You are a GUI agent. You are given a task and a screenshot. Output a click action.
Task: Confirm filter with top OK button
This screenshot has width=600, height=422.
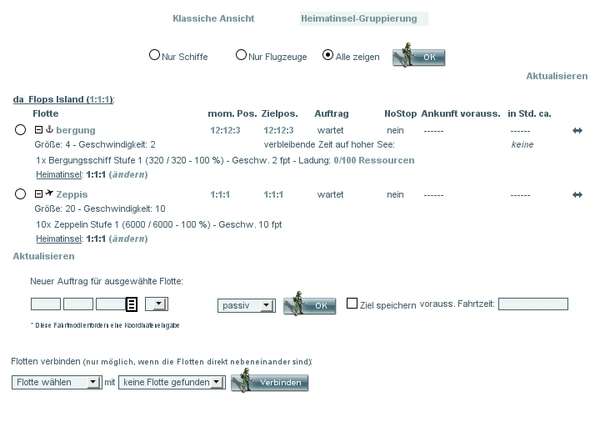pyautogui.click(x=419, y=57)
